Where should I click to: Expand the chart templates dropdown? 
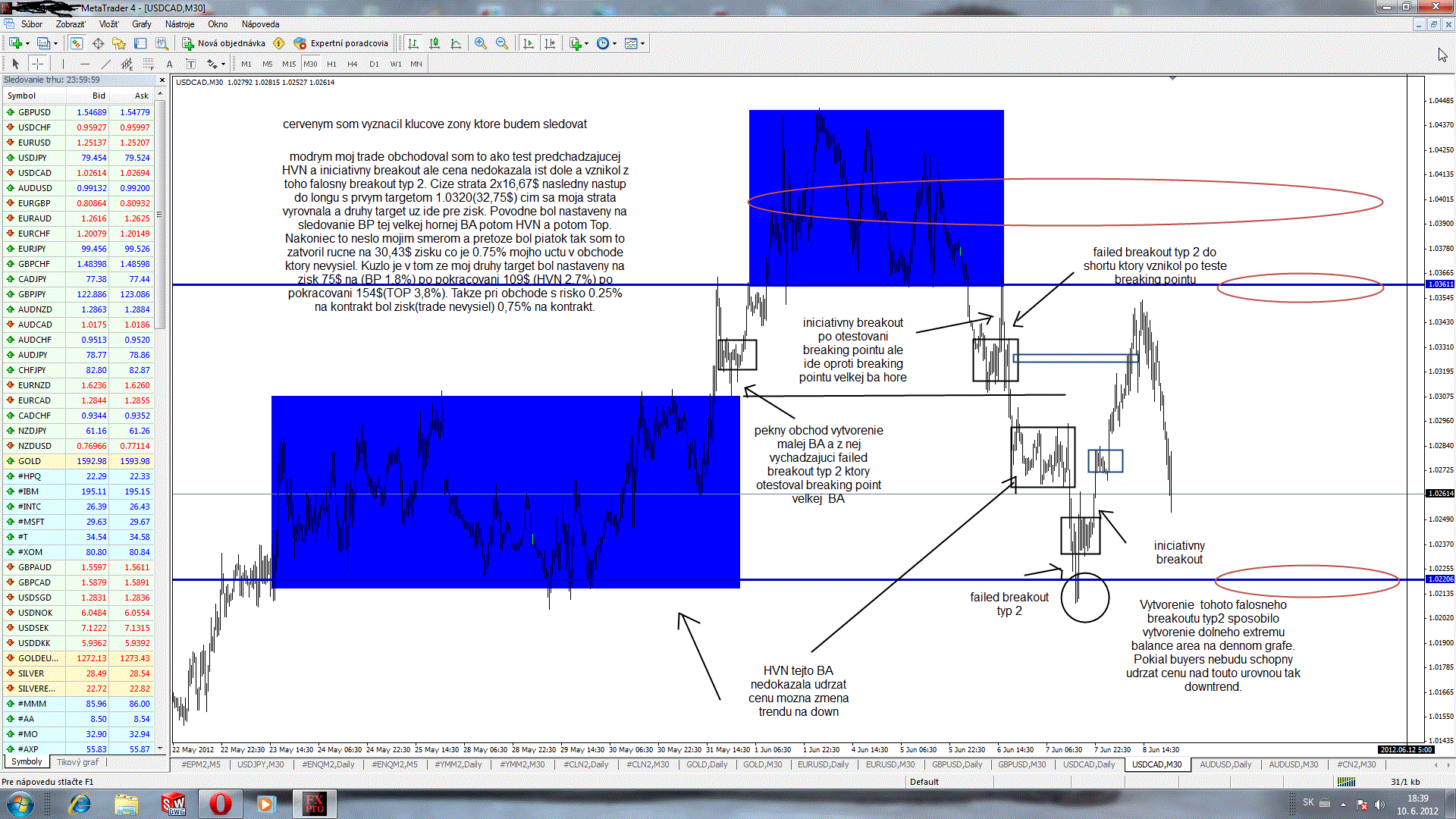coord(643,43)
